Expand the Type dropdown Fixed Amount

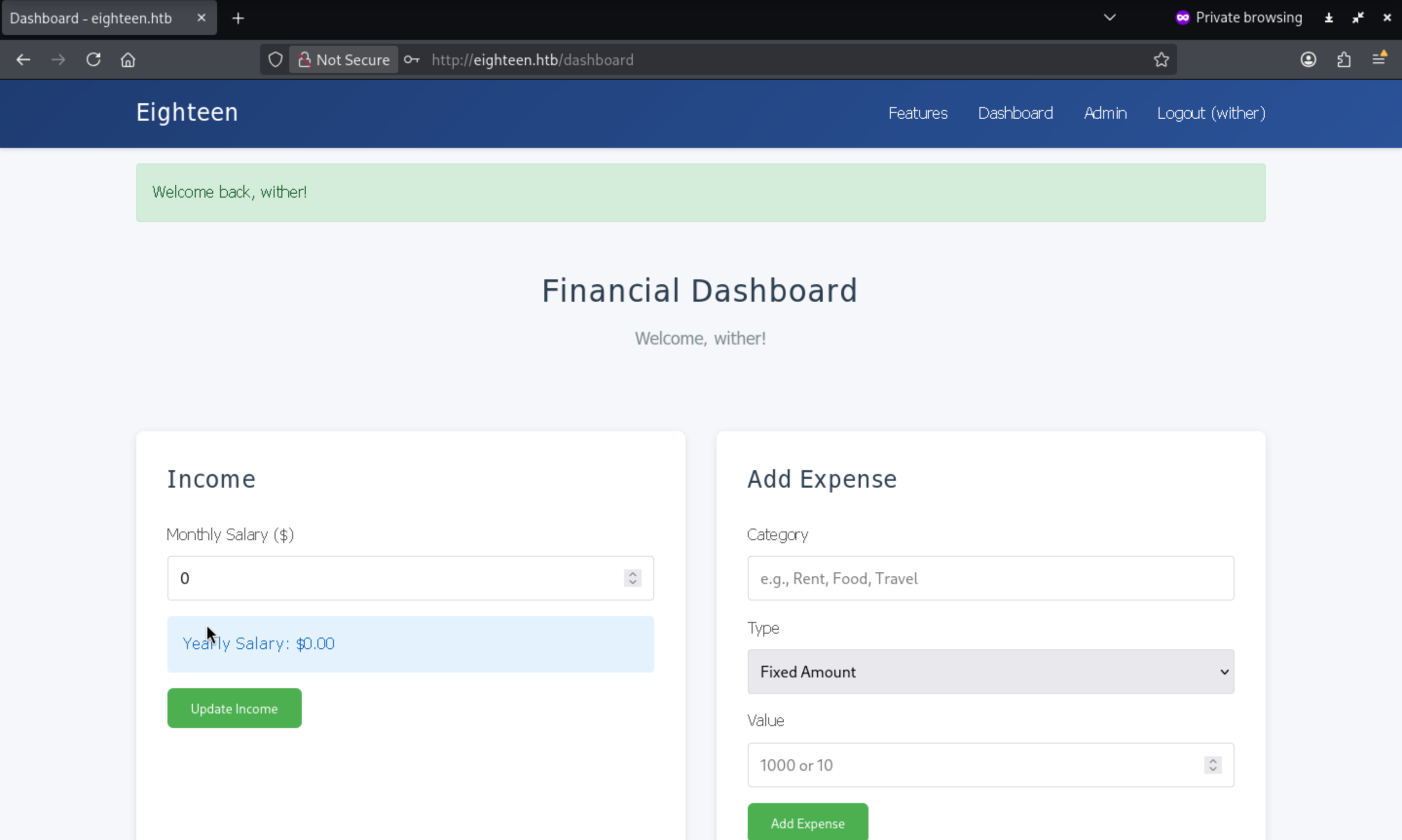point(990,672)
